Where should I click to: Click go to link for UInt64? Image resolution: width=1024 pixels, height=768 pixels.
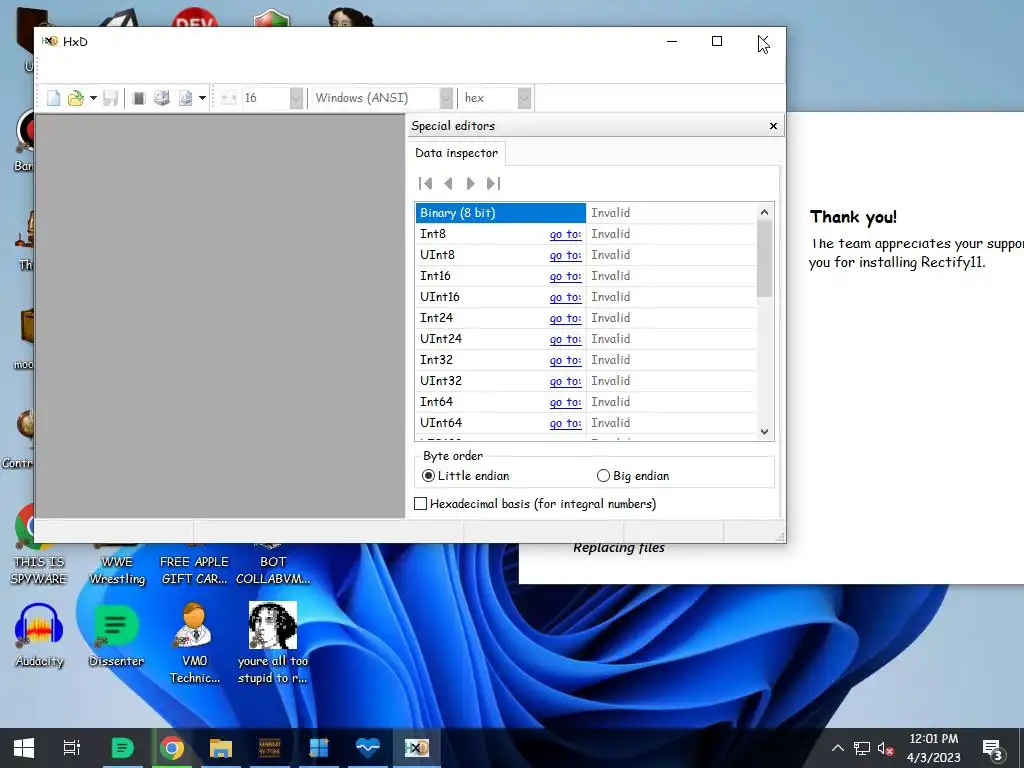(x=566, y=423)
